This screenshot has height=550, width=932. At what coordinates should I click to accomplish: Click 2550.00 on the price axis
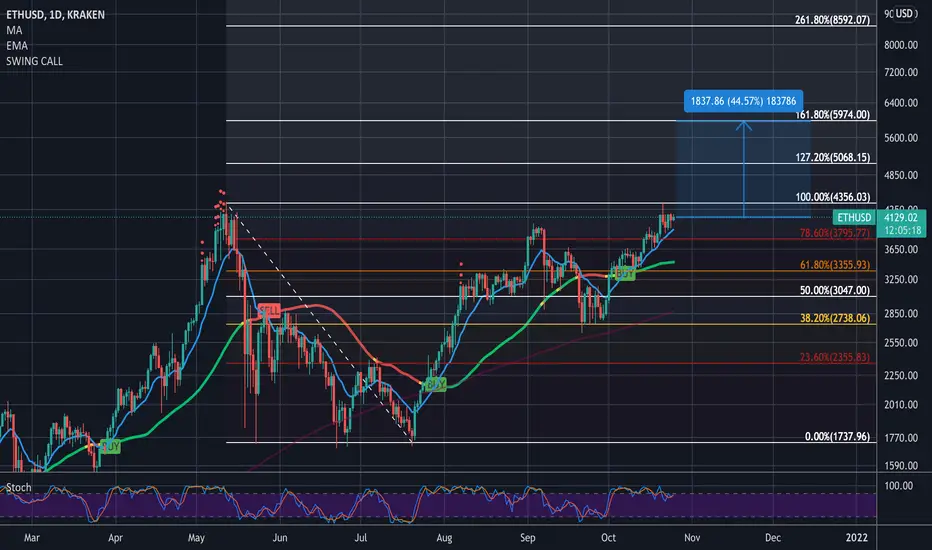coord(900,342)
